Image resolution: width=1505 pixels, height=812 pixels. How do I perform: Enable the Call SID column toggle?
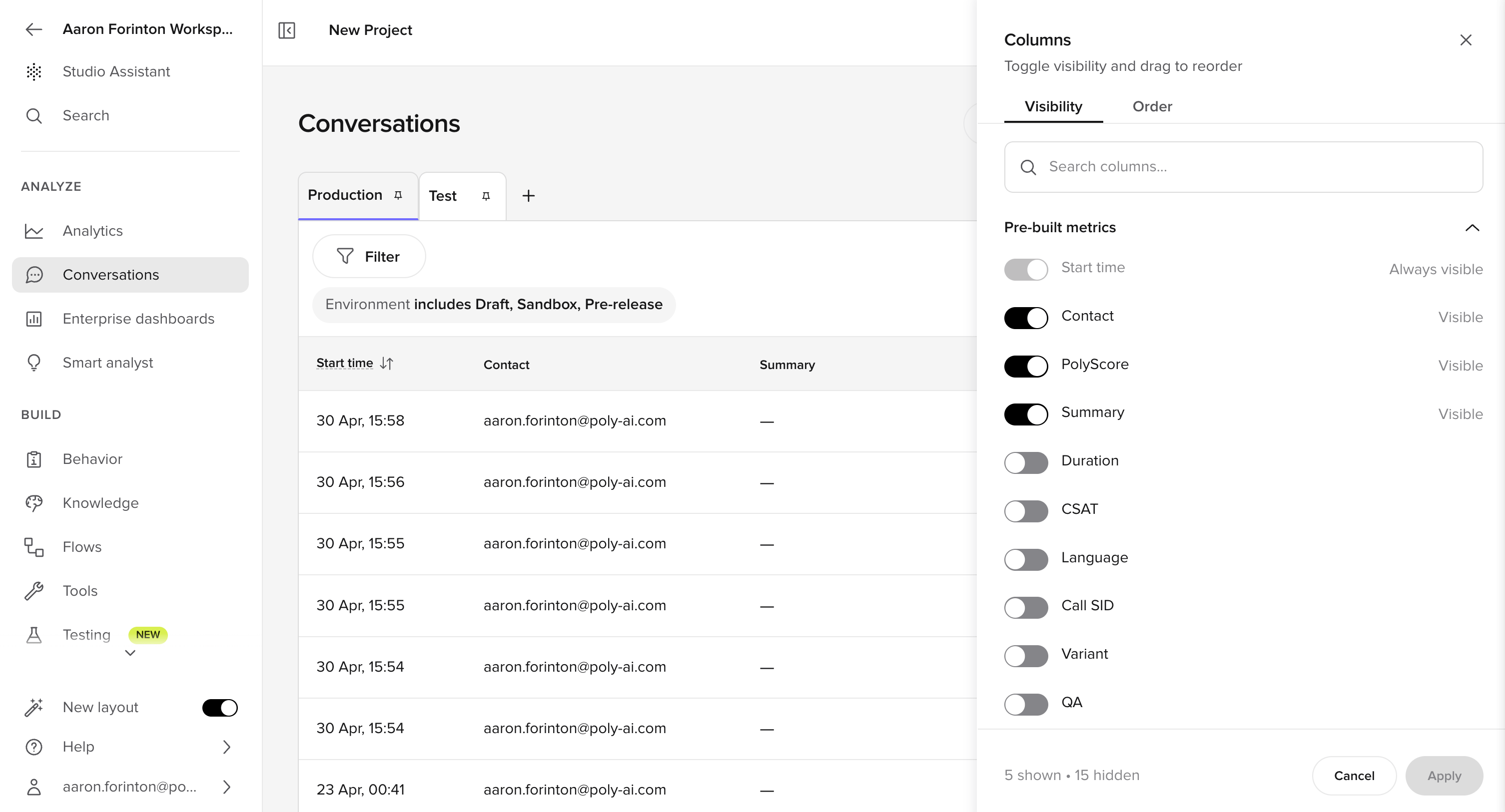pyautogui.click(x=1026, y=608)
